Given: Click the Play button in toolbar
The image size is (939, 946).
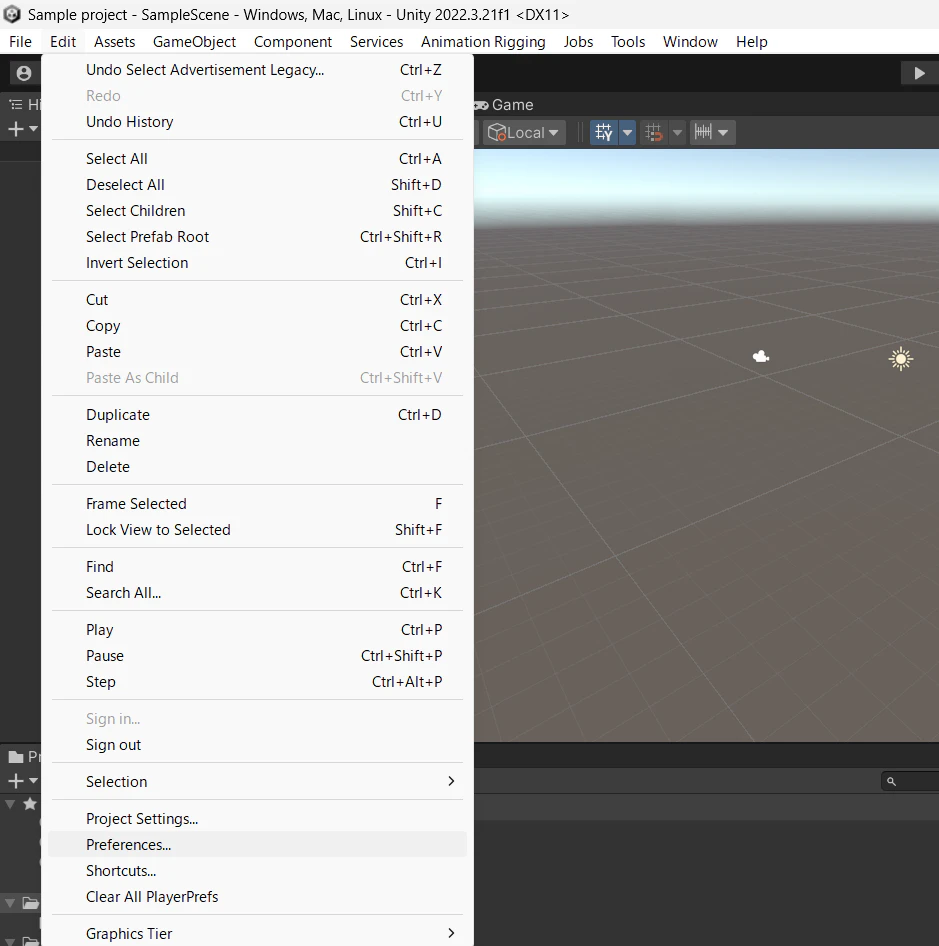Looking at the screenshot, I should 919,73.
